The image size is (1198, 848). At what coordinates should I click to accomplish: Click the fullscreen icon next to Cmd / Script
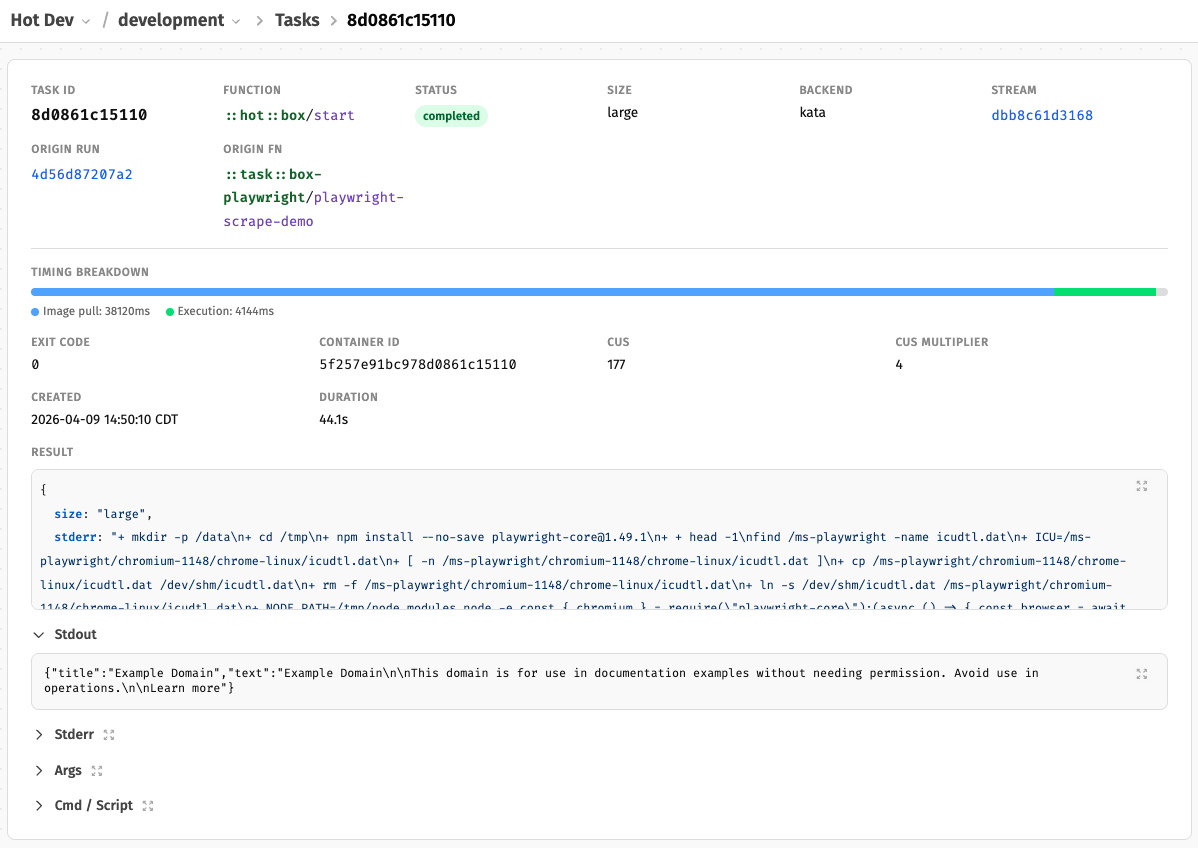(147, 805)
